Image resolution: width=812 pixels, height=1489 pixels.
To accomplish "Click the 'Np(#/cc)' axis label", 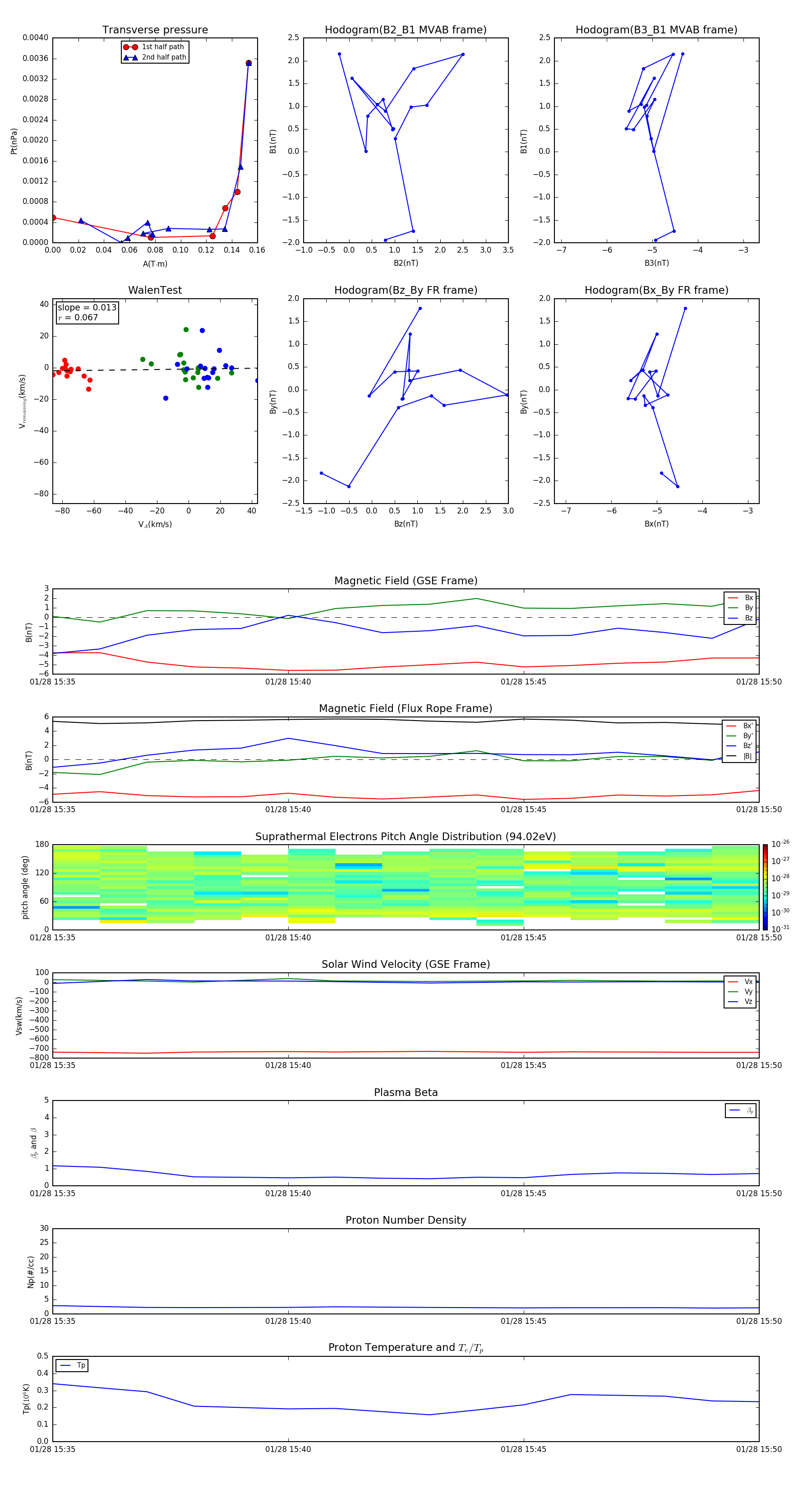I will point(31,1272).
